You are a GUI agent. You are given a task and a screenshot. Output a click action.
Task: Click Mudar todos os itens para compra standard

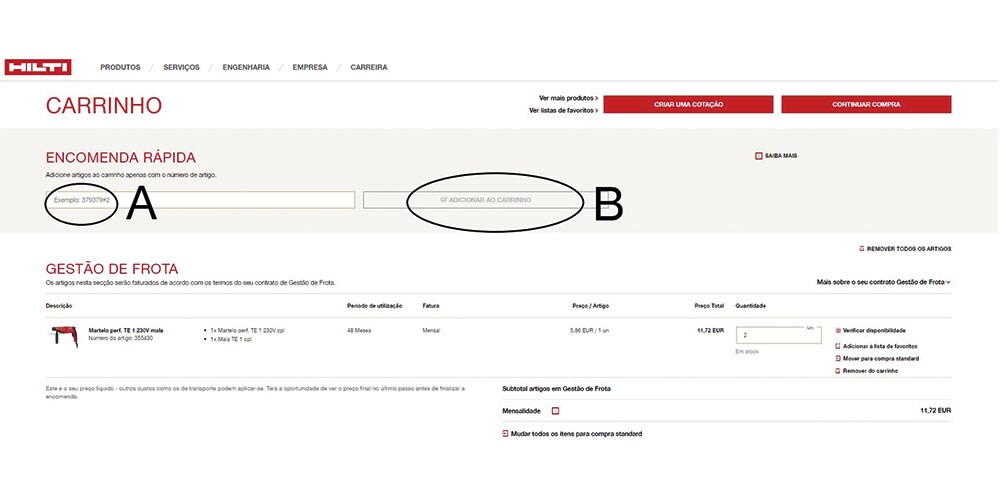tap(572, 434)
